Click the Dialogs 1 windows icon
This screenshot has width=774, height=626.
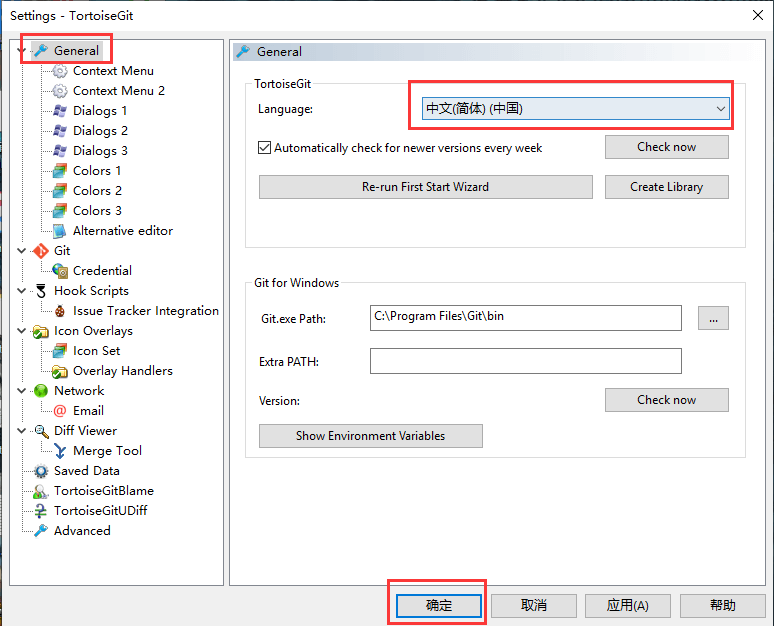point(60,111)
